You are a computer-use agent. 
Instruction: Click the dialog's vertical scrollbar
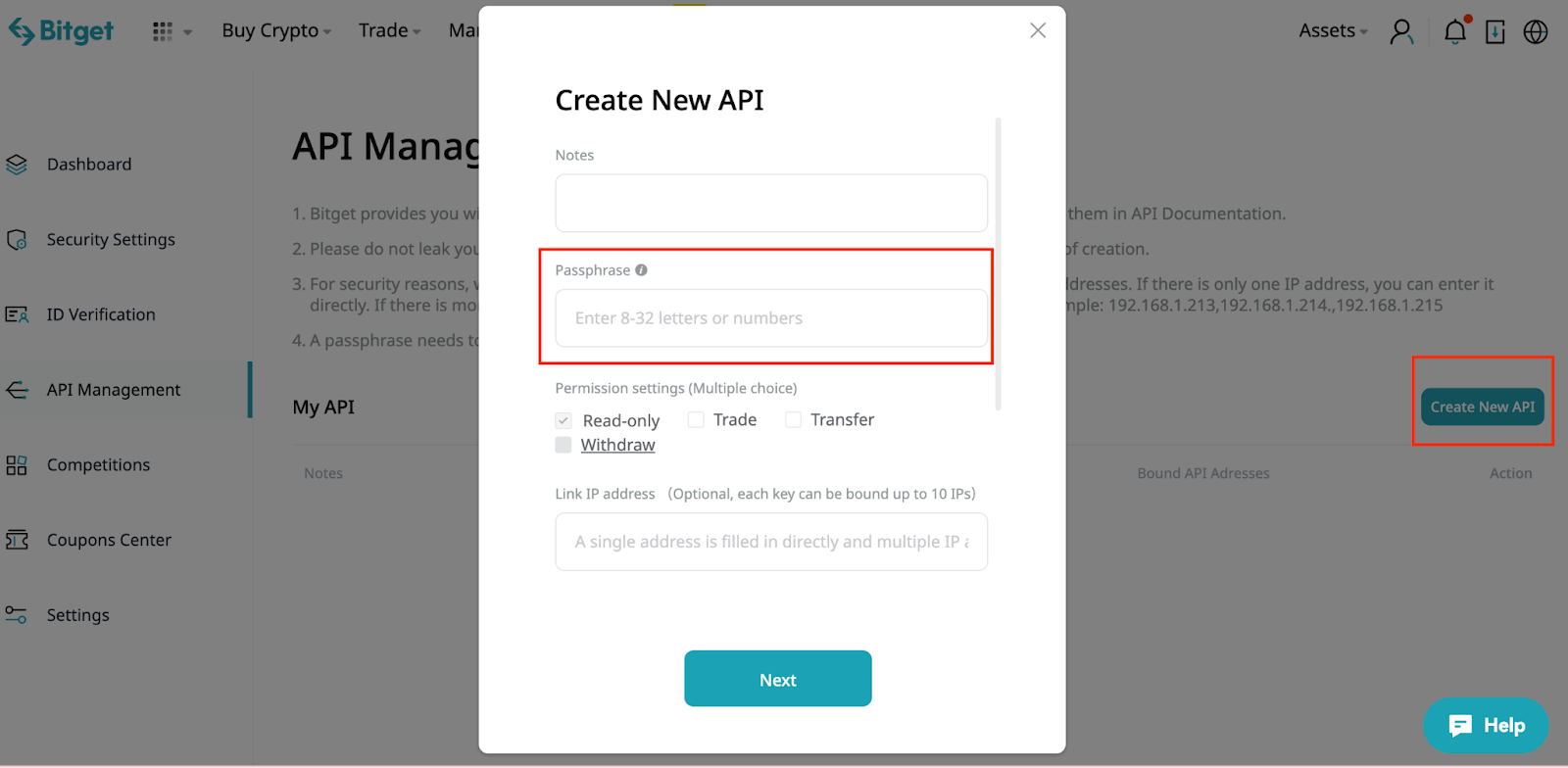[998, 264]
